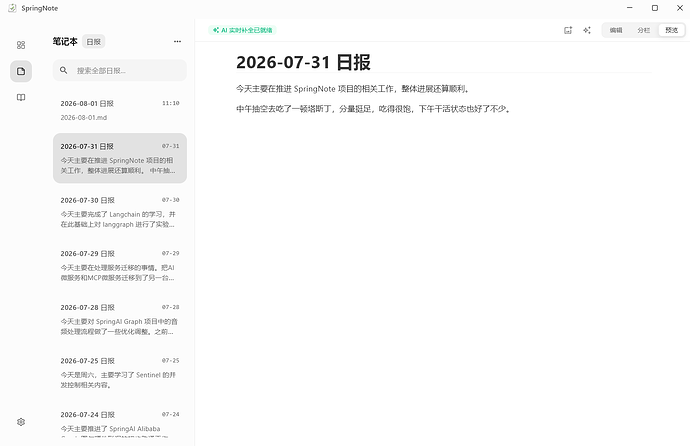Image resolution: width=690 pixels, height=446 pixels.
Task: Click the search magnifier icon
Action: pyautogui.click(x=63, y=70)
